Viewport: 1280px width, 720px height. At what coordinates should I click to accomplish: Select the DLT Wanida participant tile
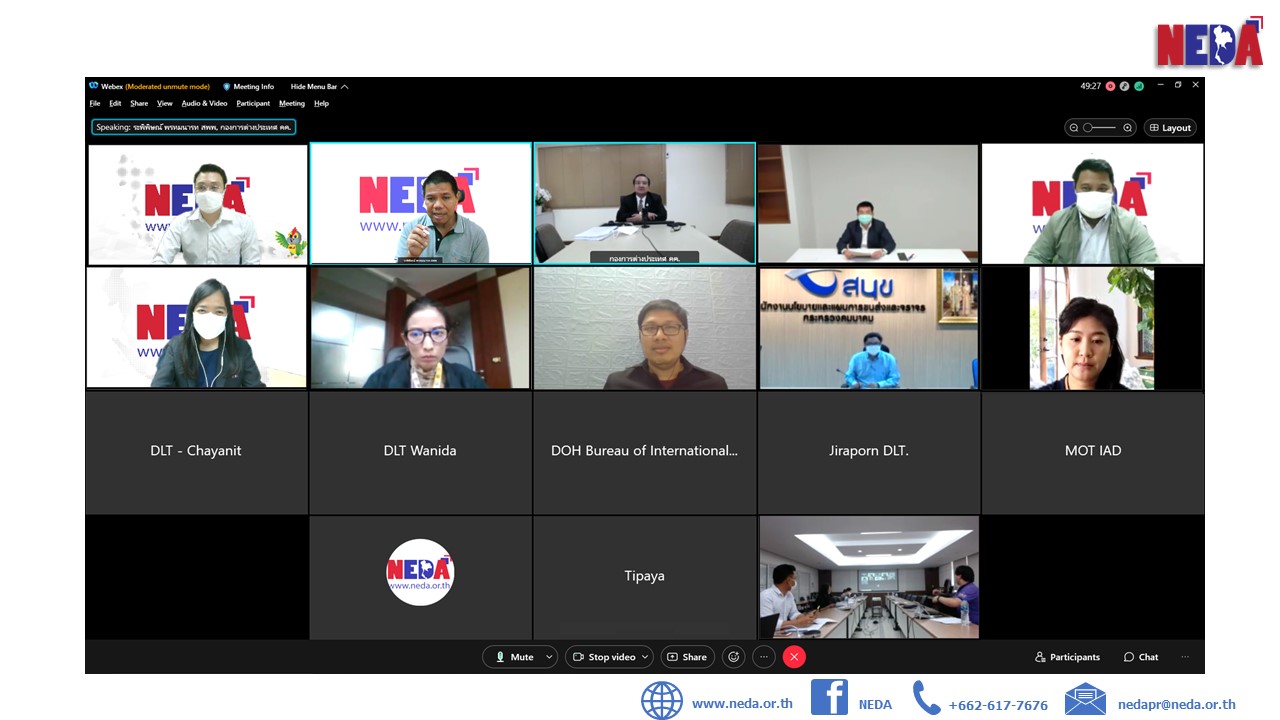(x=420, y=452)
